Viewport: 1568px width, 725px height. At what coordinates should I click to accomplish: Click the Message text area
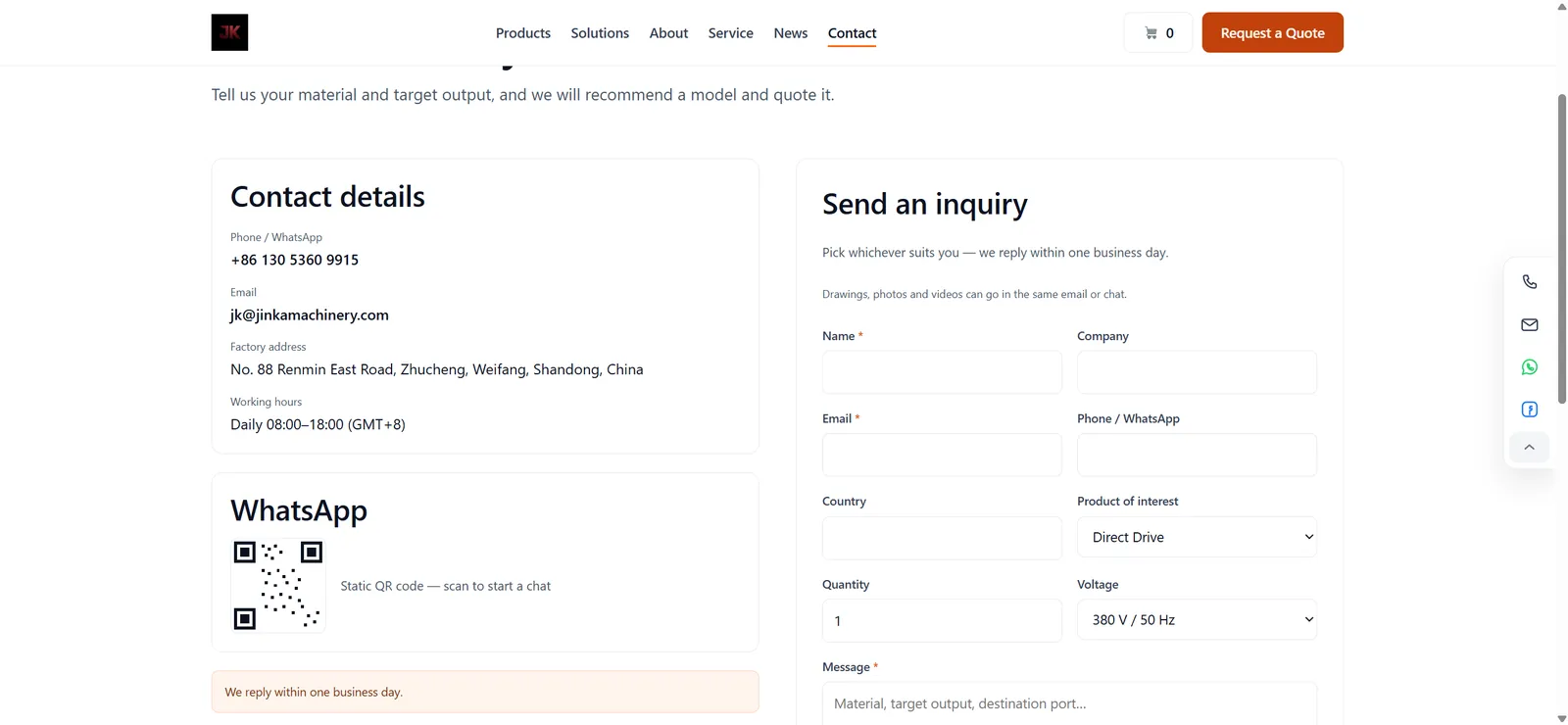[x=1069, y=703]
